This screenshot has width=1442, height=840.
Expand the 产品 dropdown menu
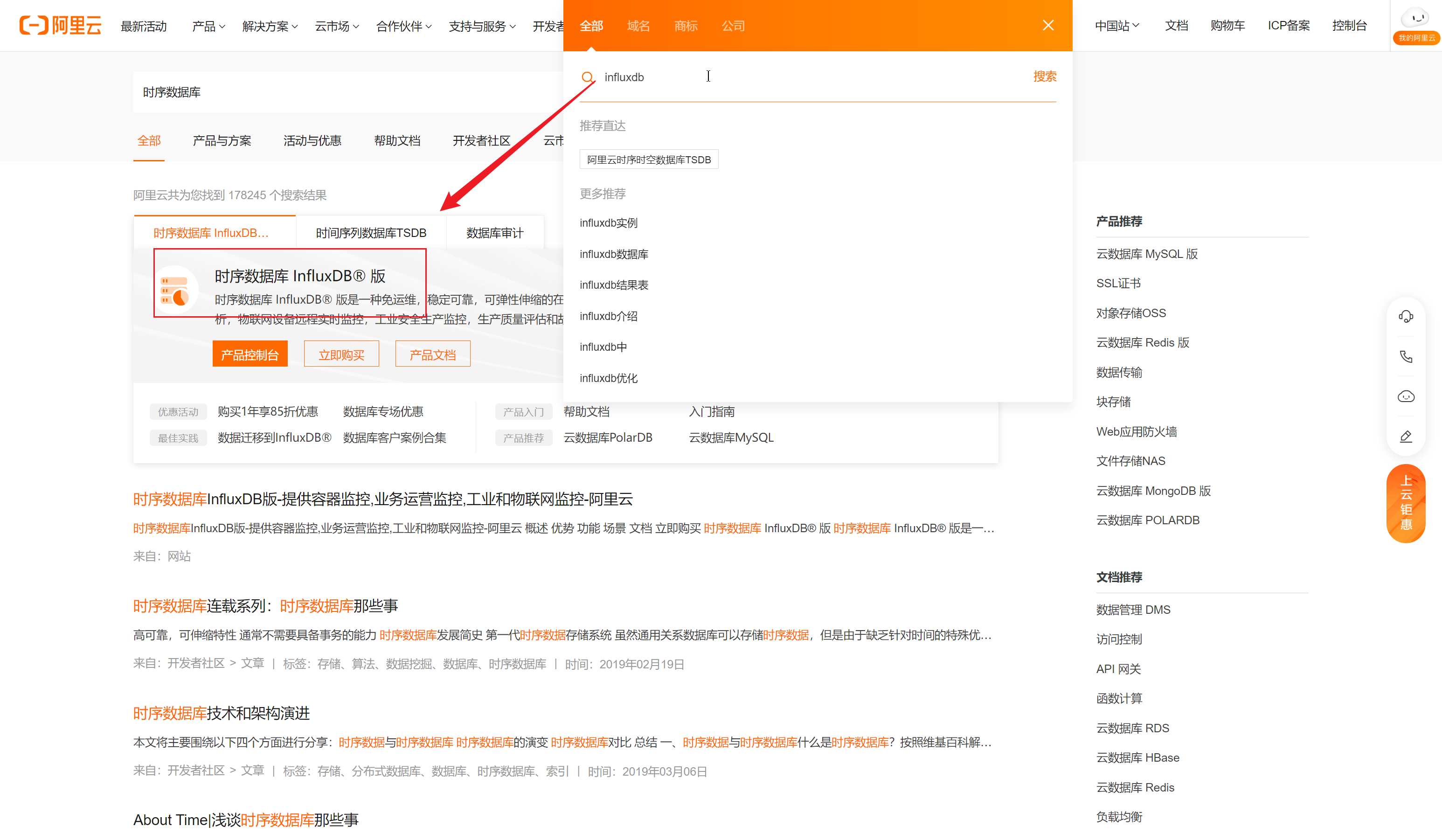click(208, 26)
